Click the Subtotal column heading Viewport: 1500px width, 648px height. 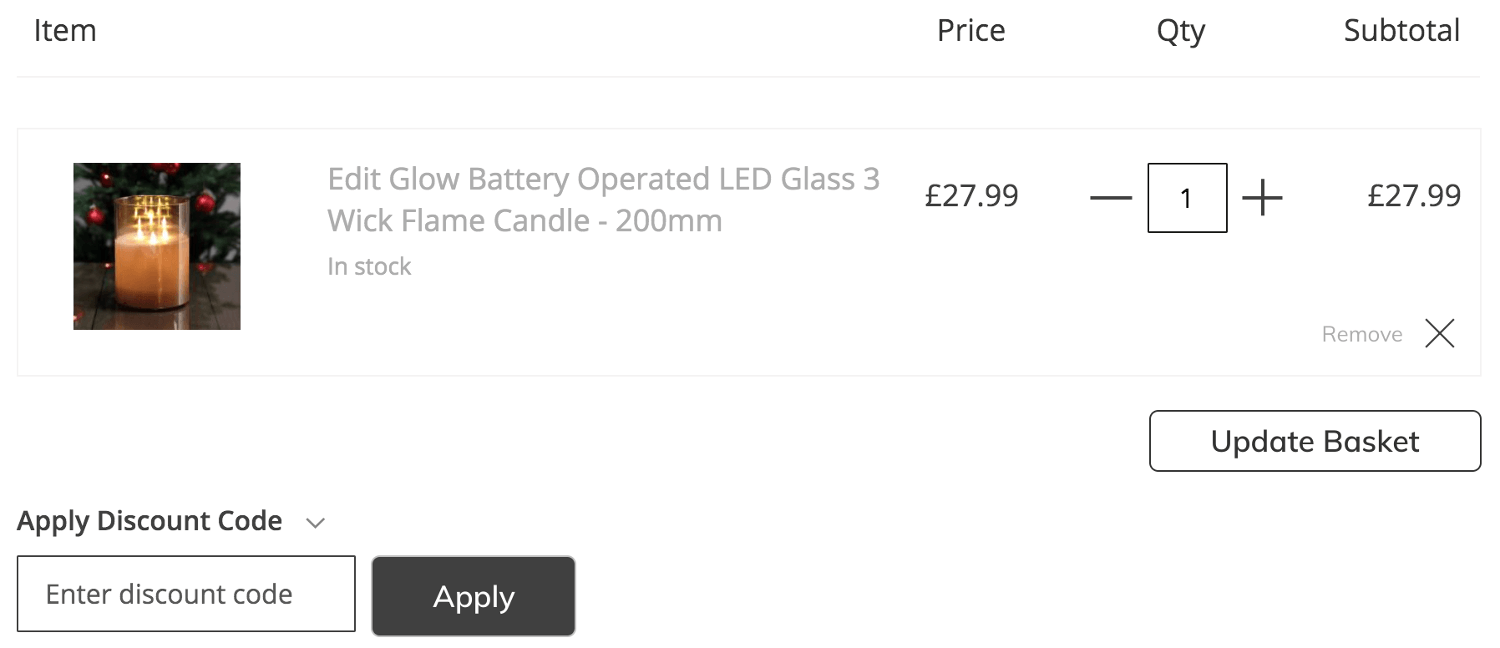(1402, 31)
